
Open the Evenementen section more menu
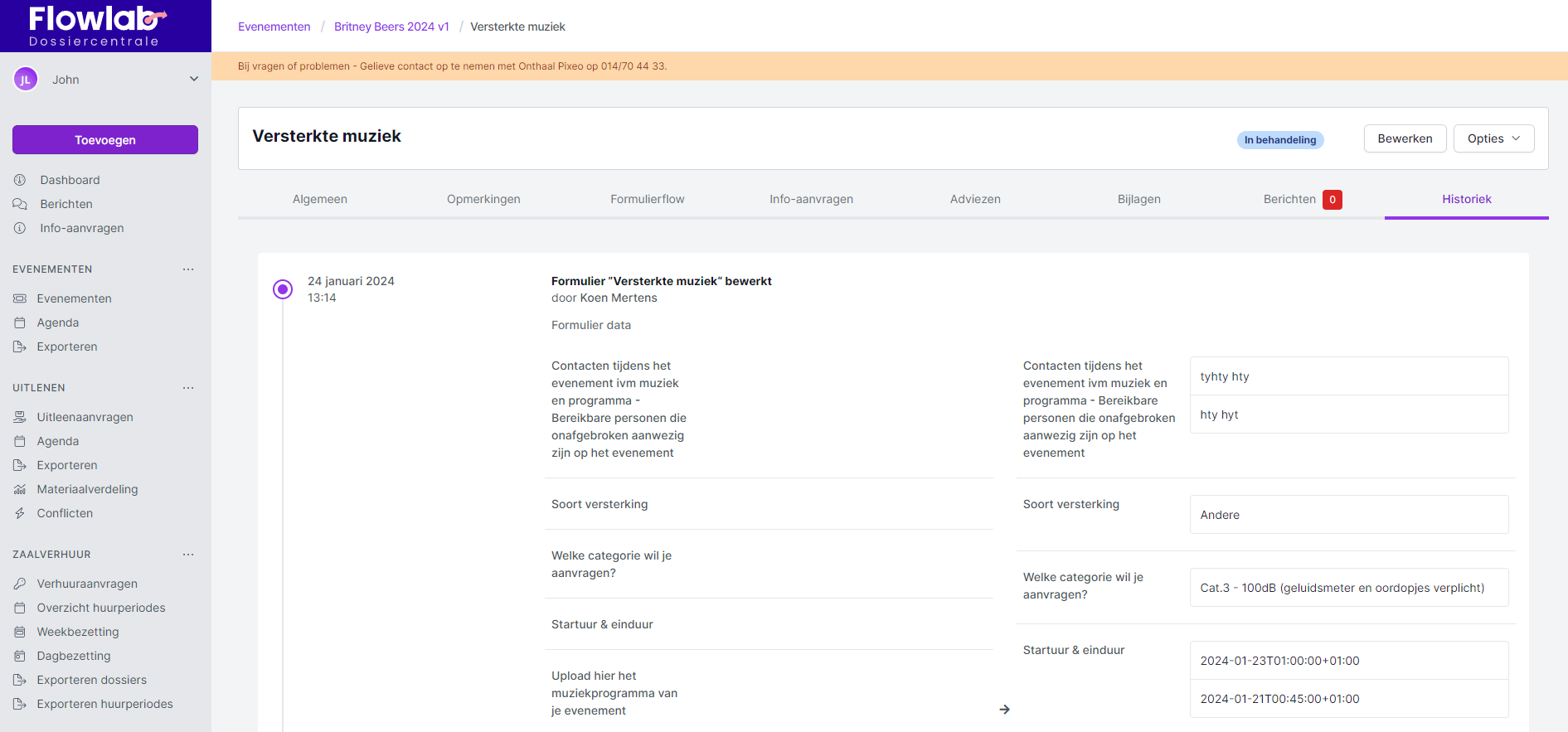[188, 269]
